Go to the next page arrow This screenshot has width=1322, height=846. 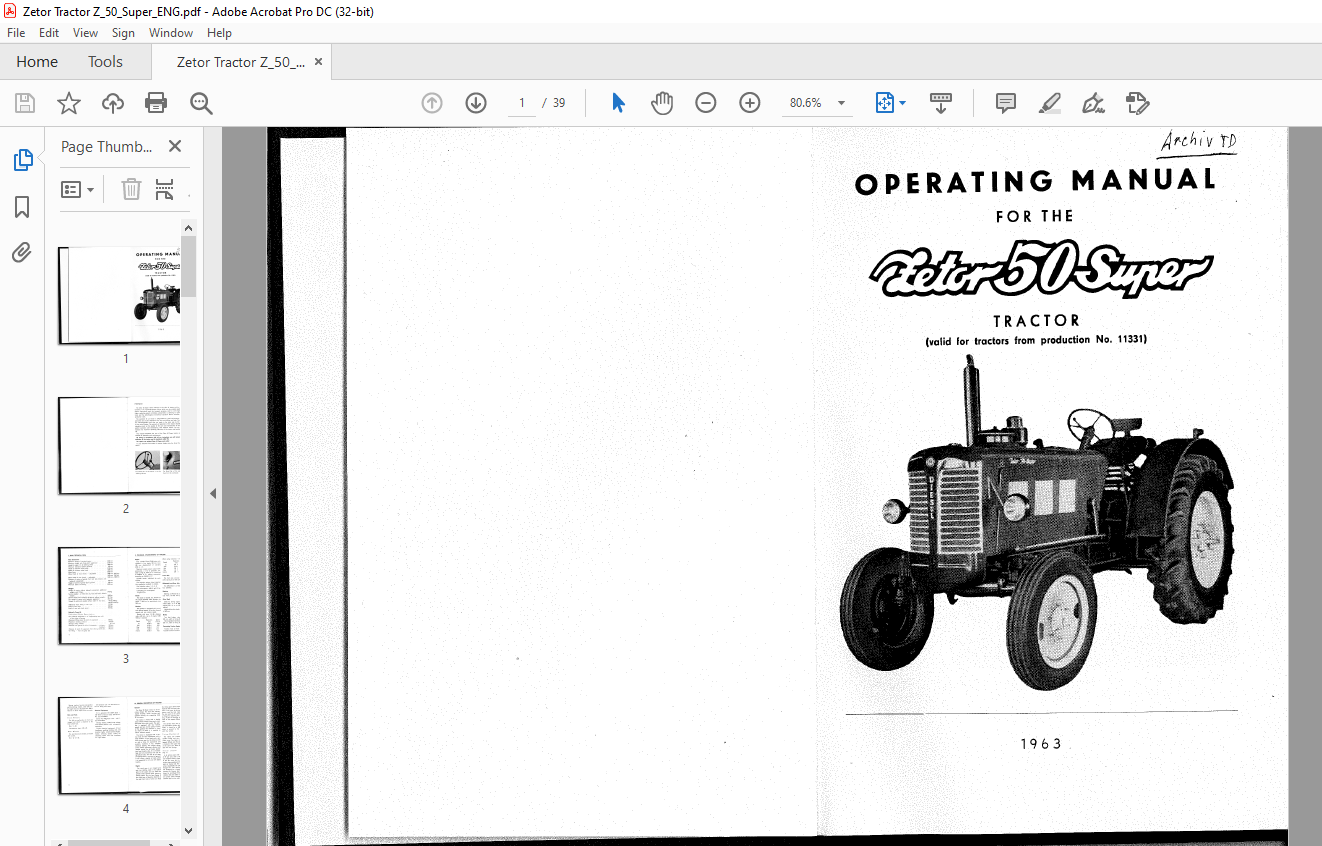(x=476, y=103)
